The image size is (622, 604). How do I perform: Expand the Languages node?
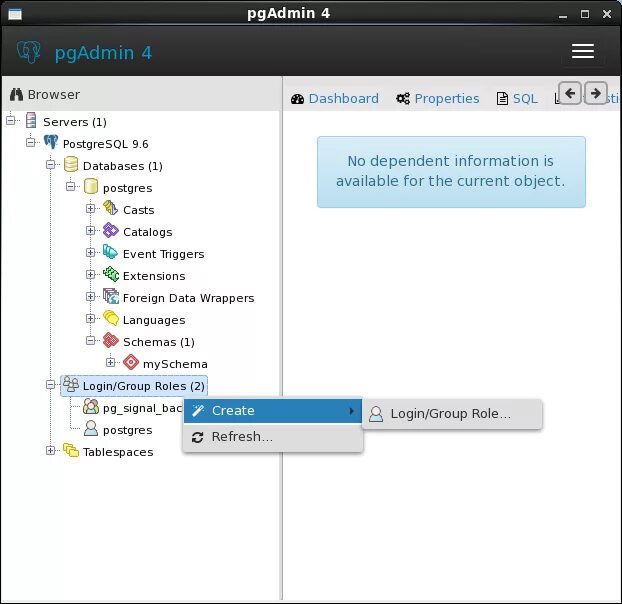point(90,318)
